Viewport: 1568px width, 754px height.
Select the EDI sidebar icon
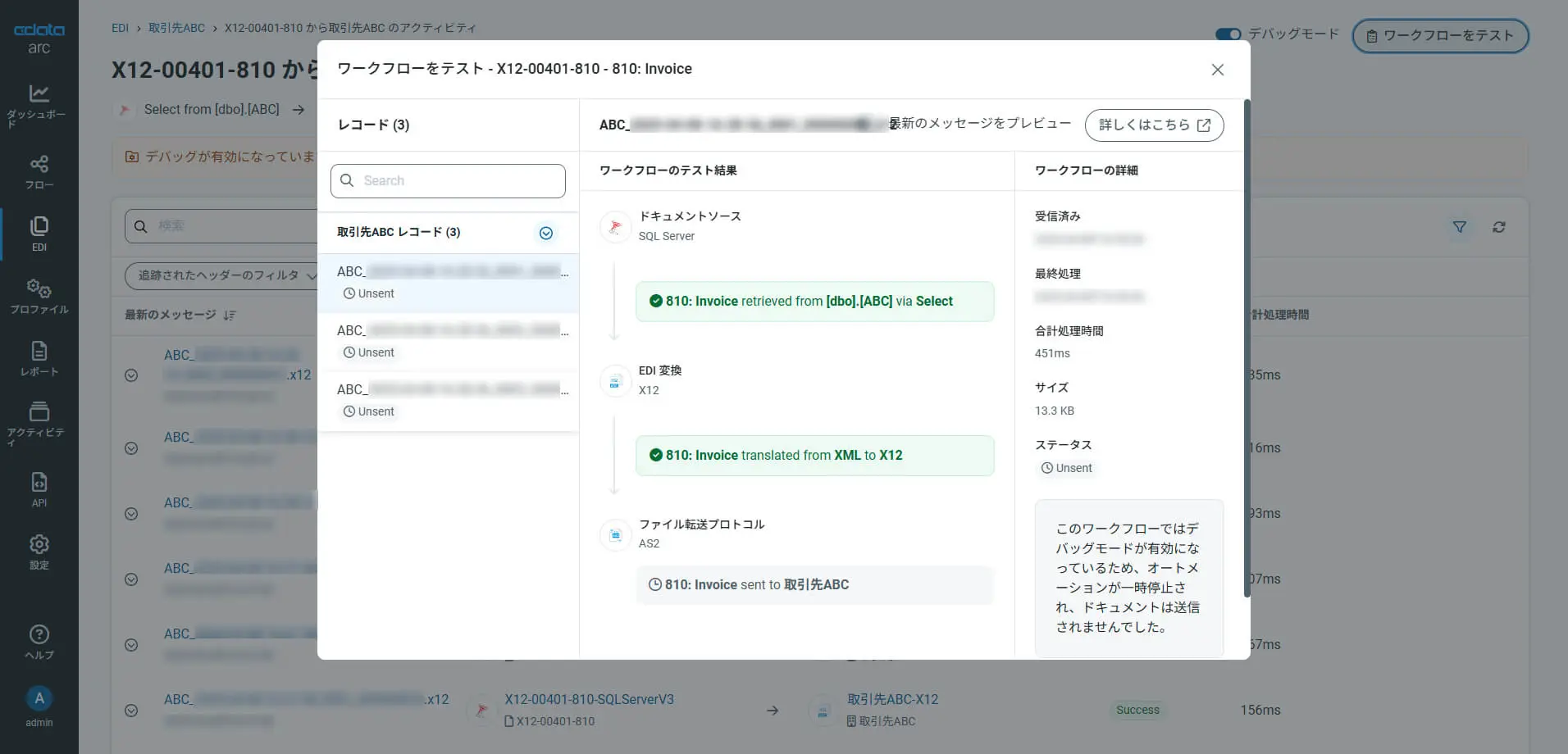[39, 234]
